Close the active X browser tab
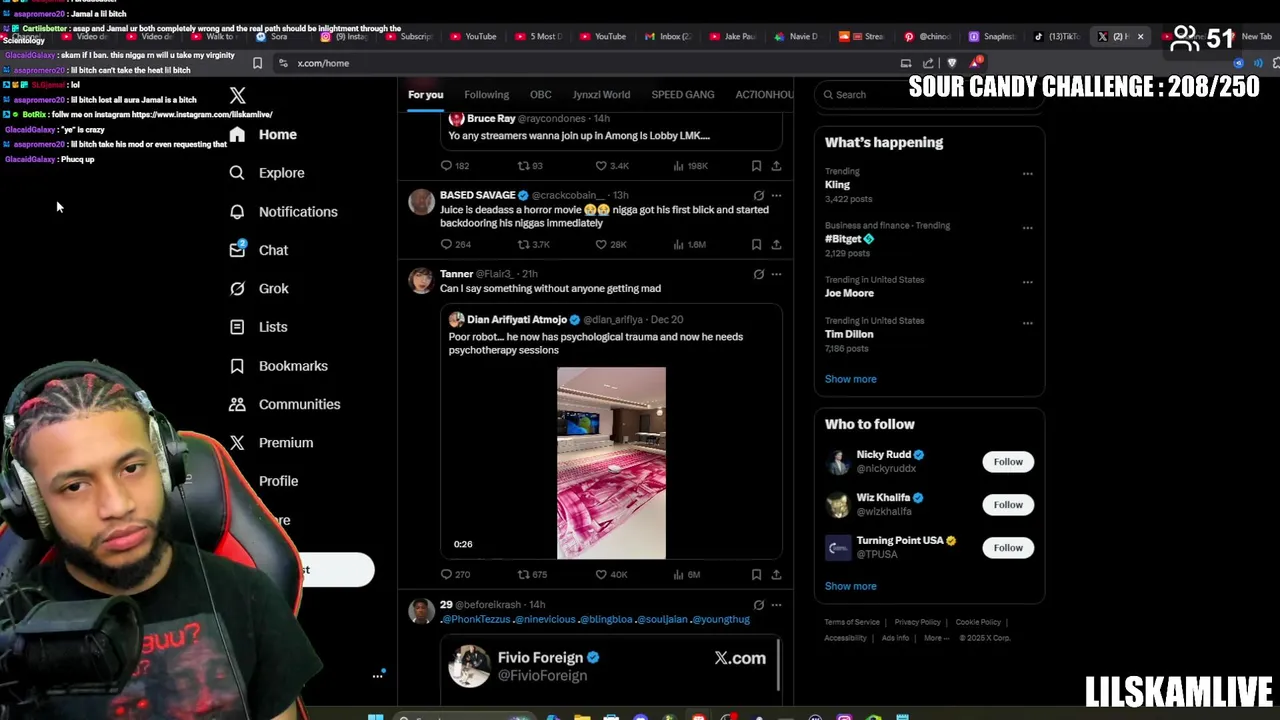 pos(1140,37)
